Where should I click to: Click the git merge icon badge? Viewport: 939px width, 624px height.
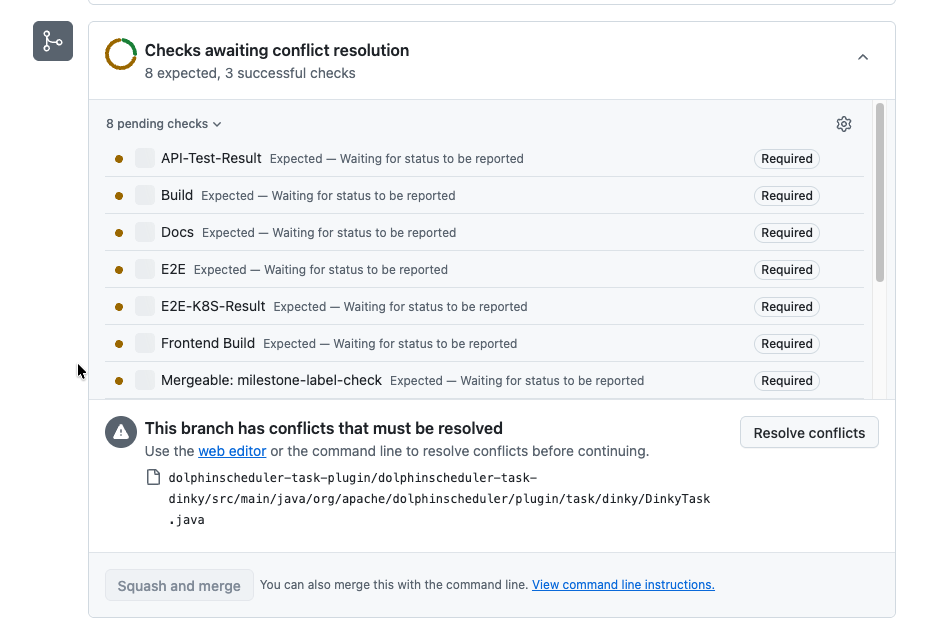(53, 41)
